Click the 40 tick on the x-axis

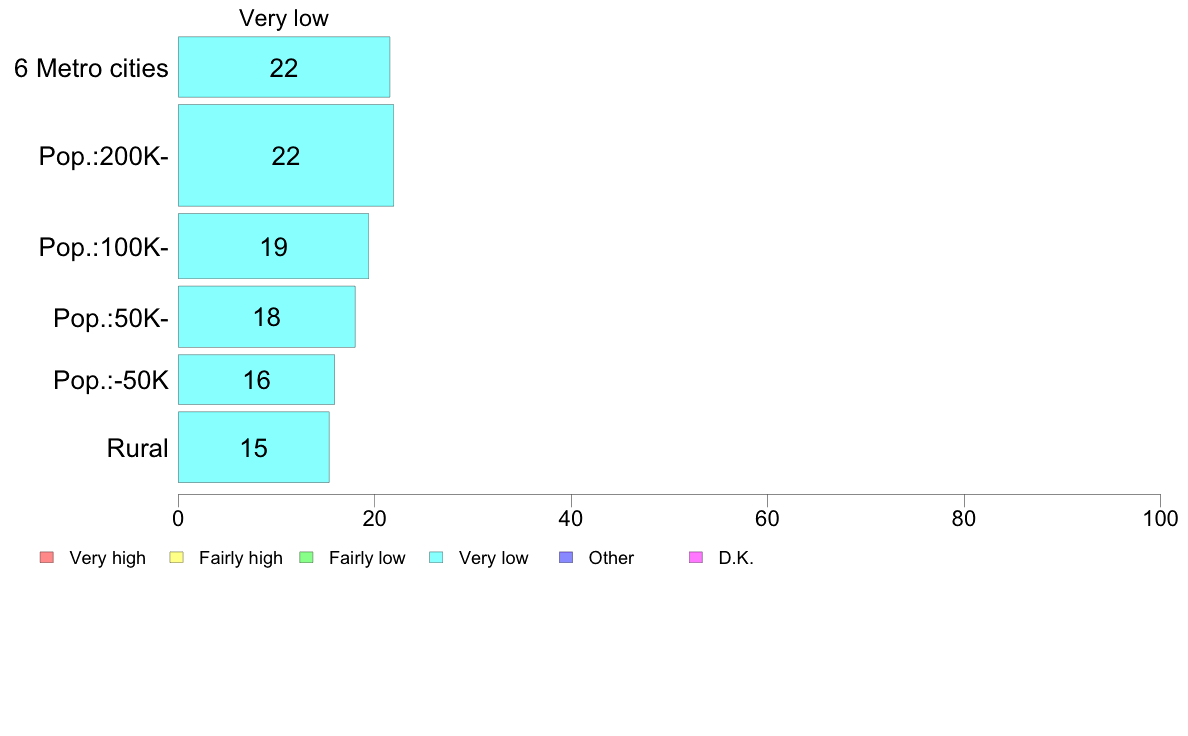(x=571, y=518)
